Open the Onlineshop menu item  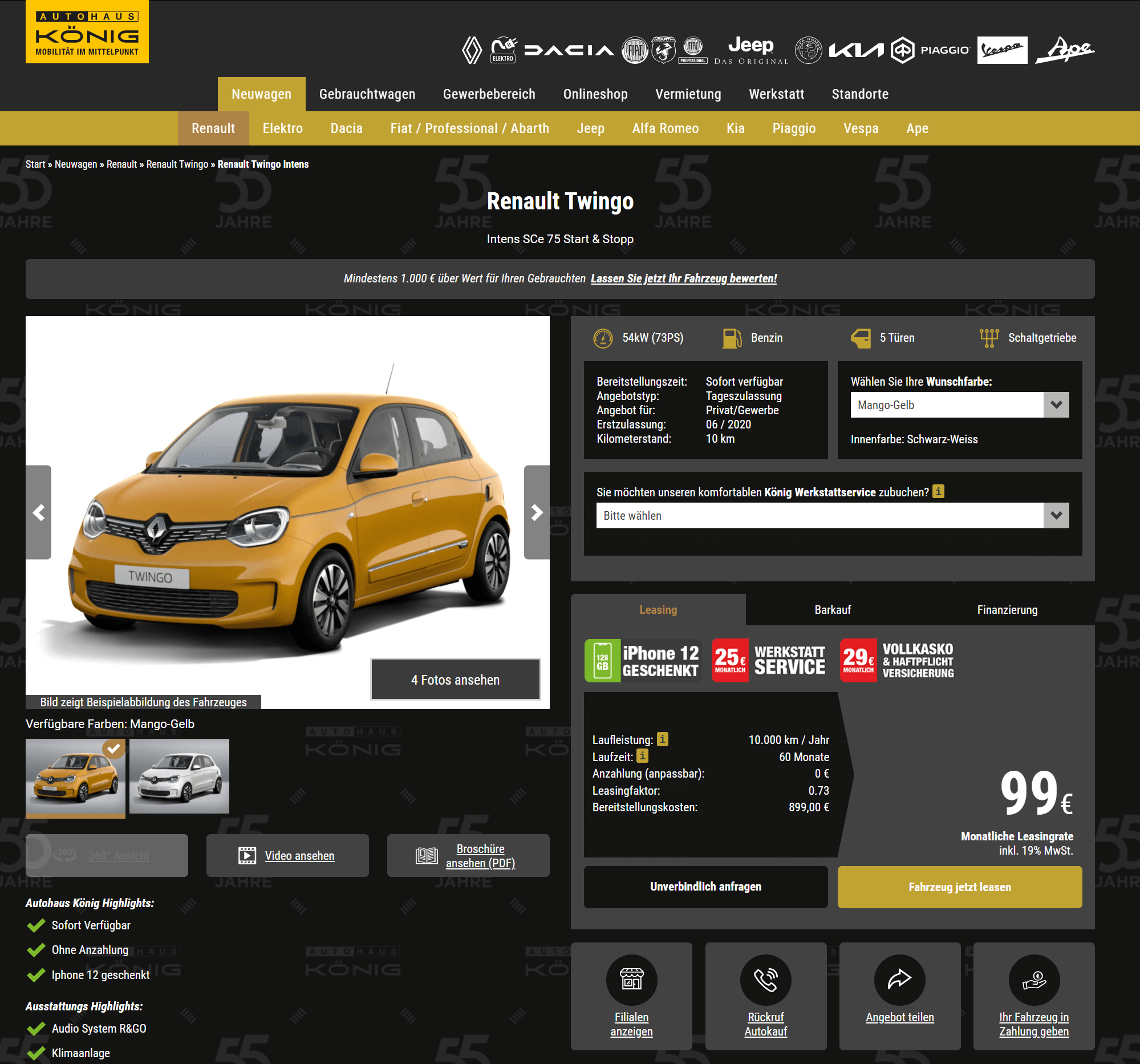click(x=595, y=94)
